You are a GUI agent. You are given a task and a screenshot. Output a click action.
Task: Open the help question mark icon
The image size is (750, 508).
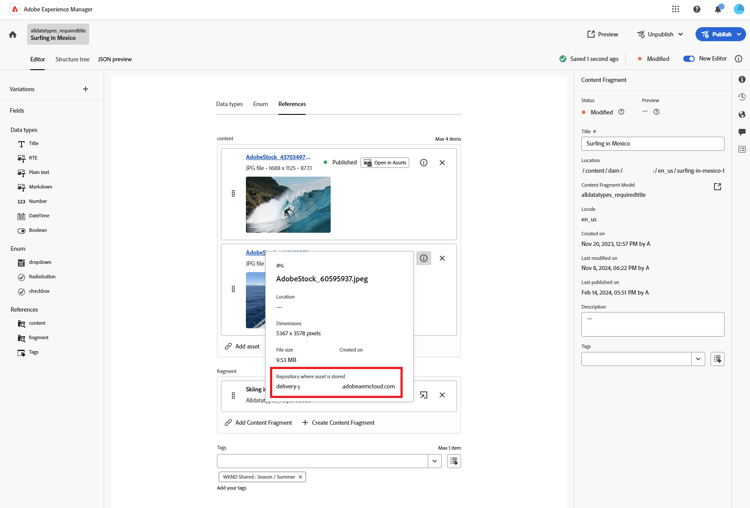(697, 9)
